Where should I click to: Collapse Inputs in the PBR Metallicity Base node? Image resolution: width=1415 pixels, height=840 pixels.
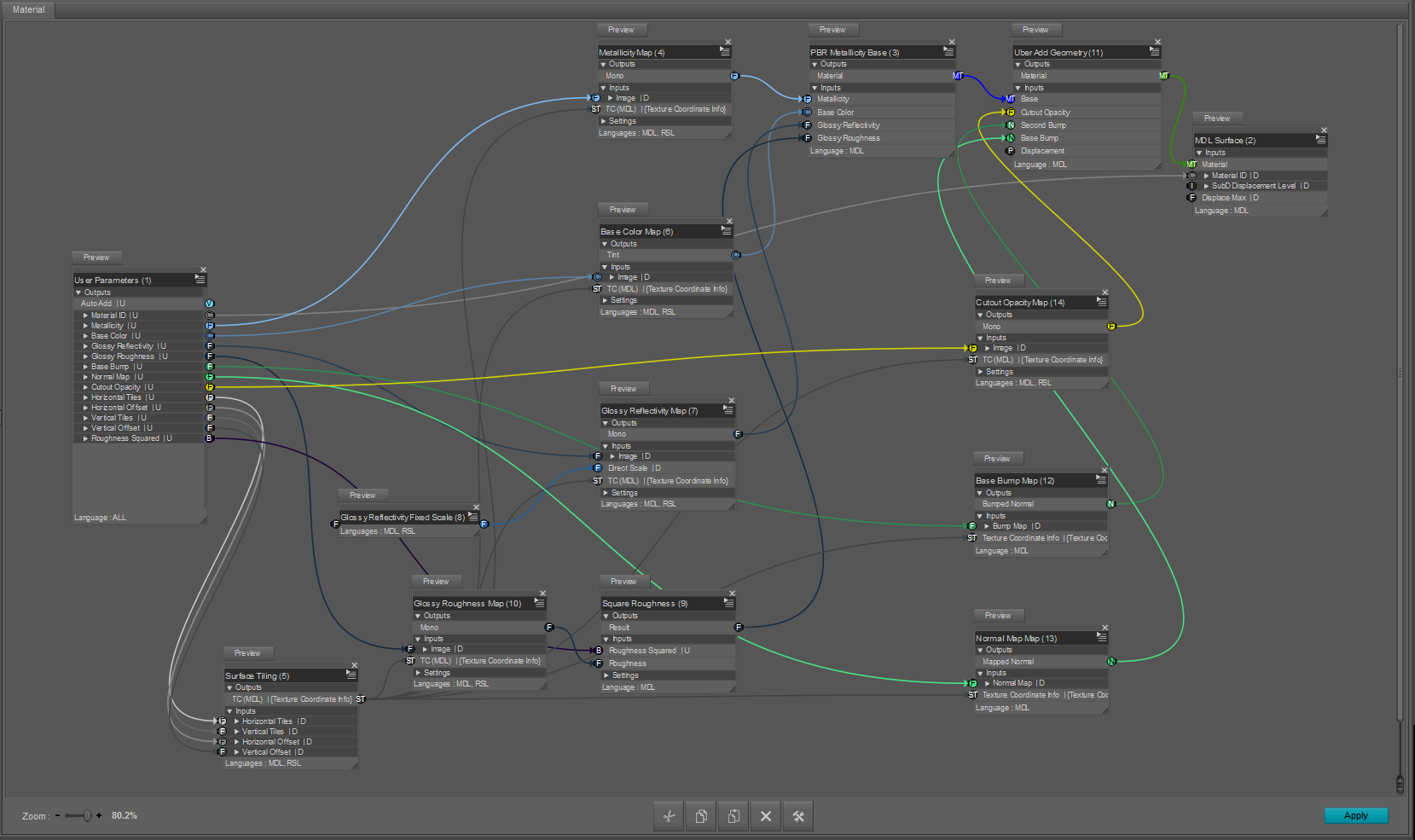(x=815, y=88)
